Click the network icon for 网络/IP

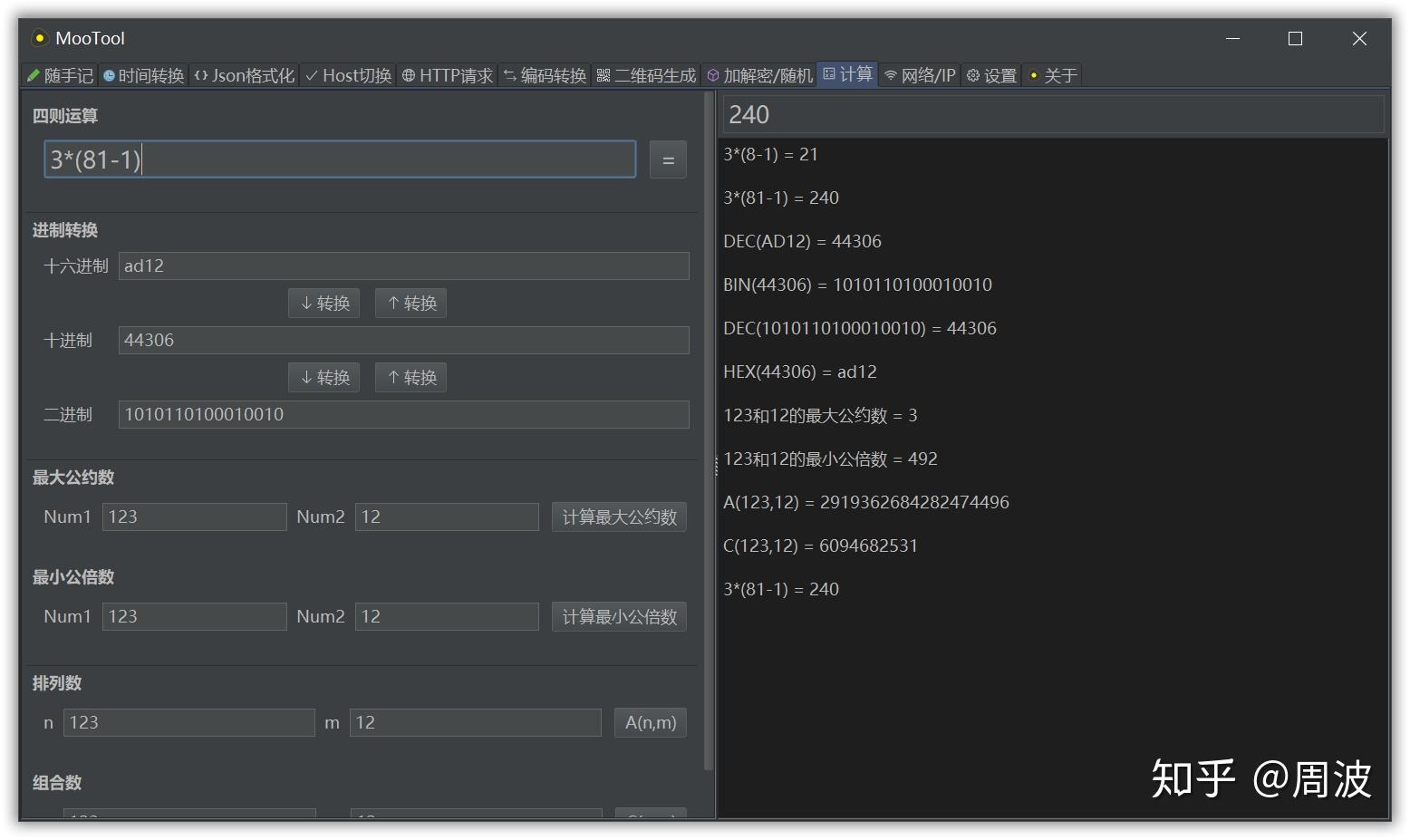click(x=921, y=75)
